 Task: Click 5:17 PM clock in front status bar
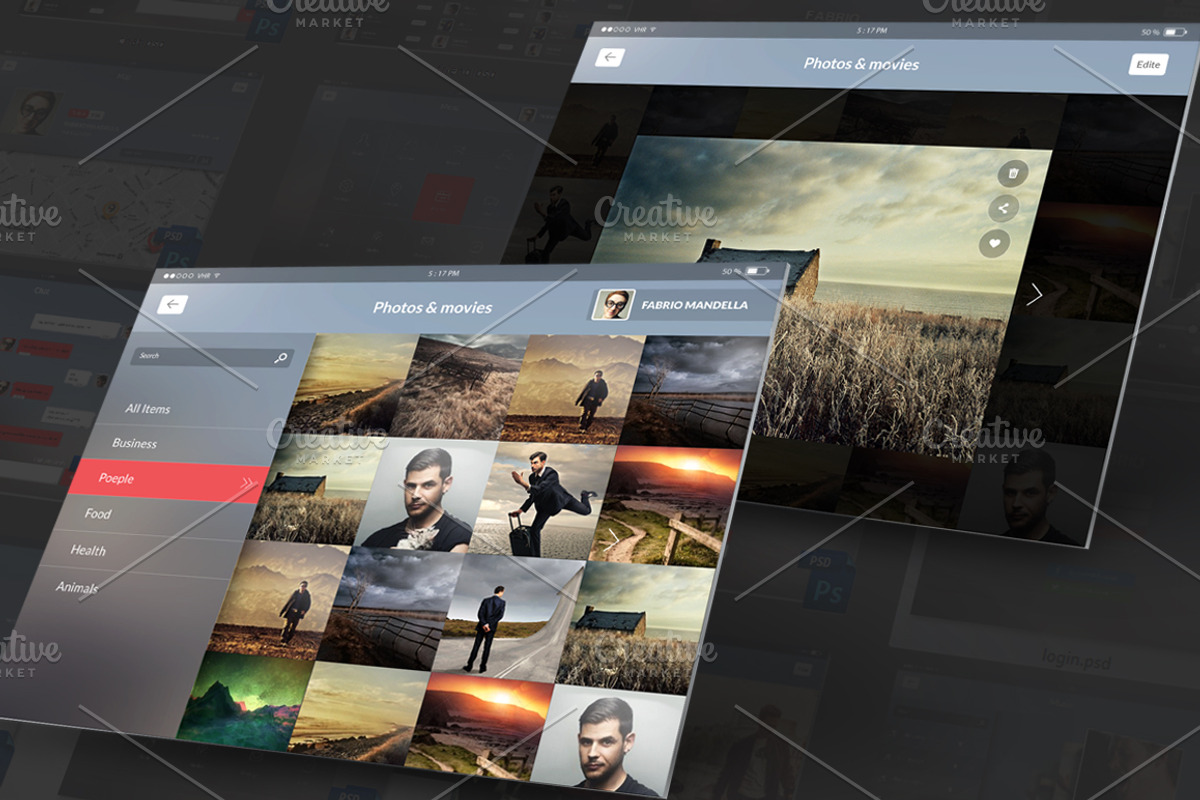pyautogui.click(x=443, y=273)
